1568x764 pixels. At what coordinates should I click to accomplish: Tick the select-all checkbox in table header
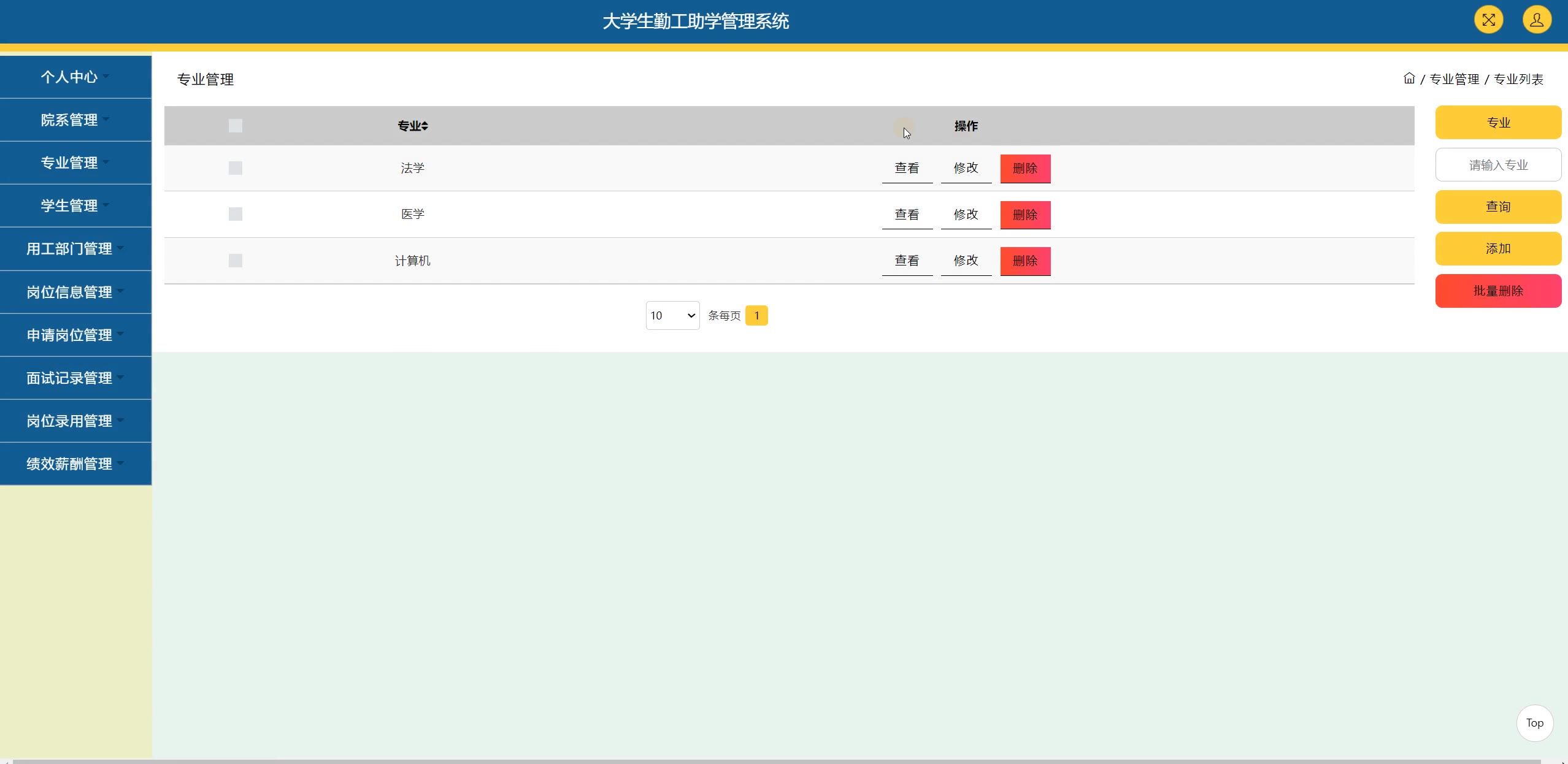tap(236, 126)
